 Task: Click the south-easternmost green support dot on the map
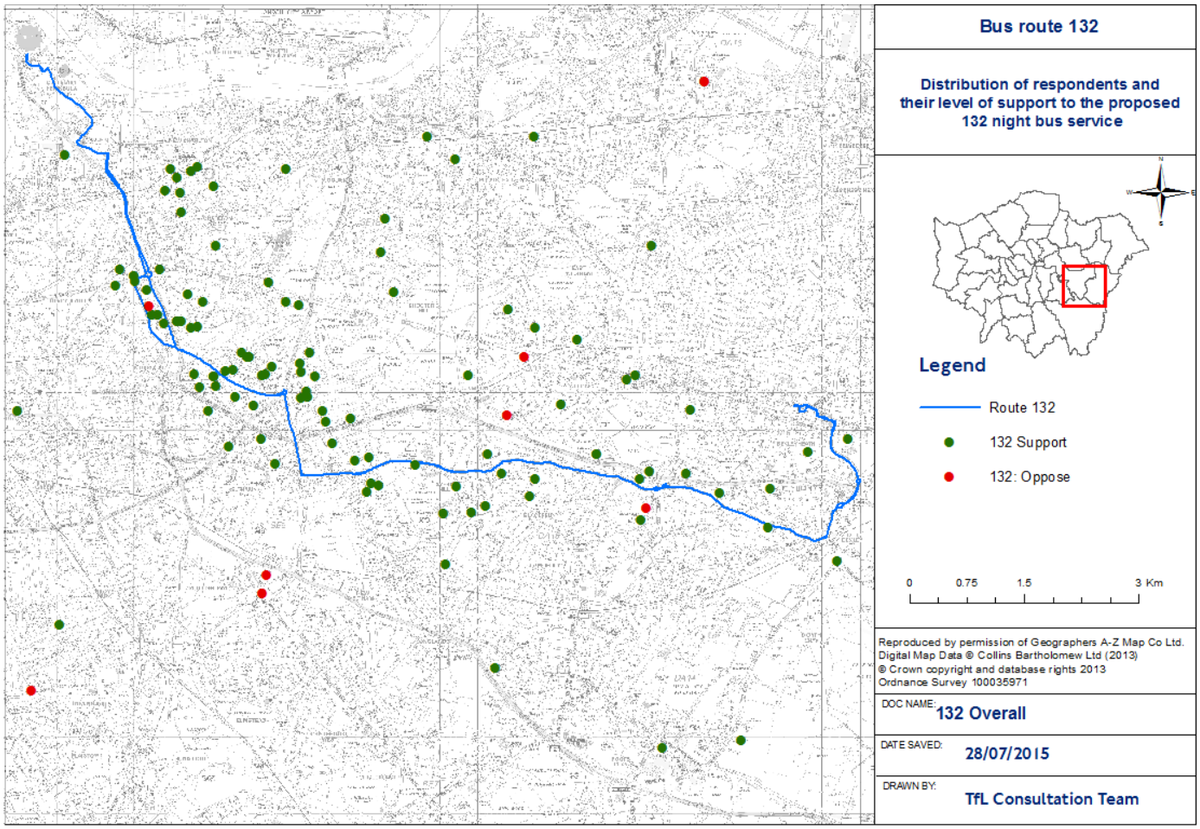740,740
